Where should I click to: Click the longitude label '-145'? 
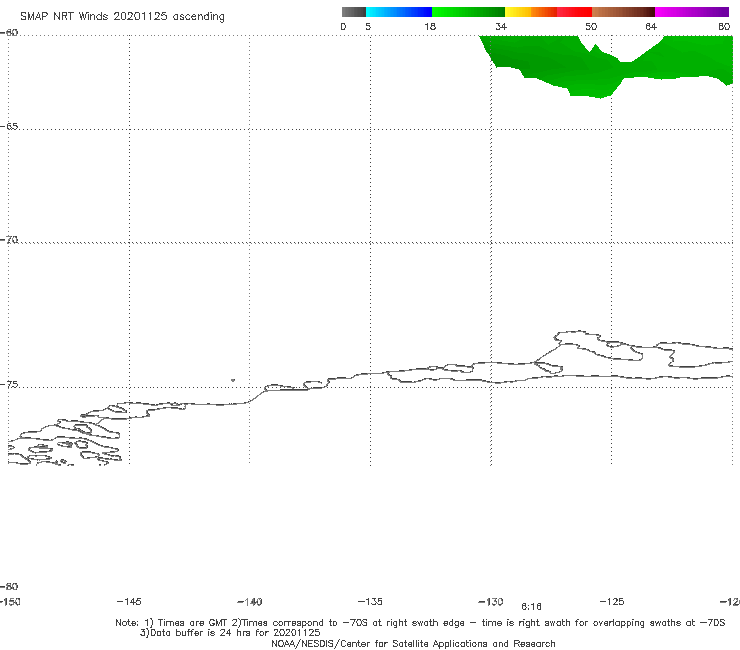[129, 601]
